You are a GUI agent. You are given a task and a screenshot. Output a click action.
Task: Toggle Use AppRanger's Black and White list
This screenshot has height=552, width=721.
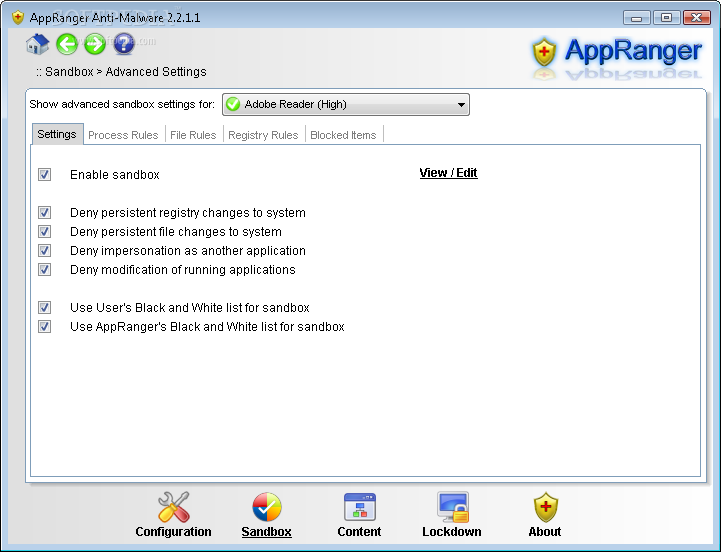45,327
